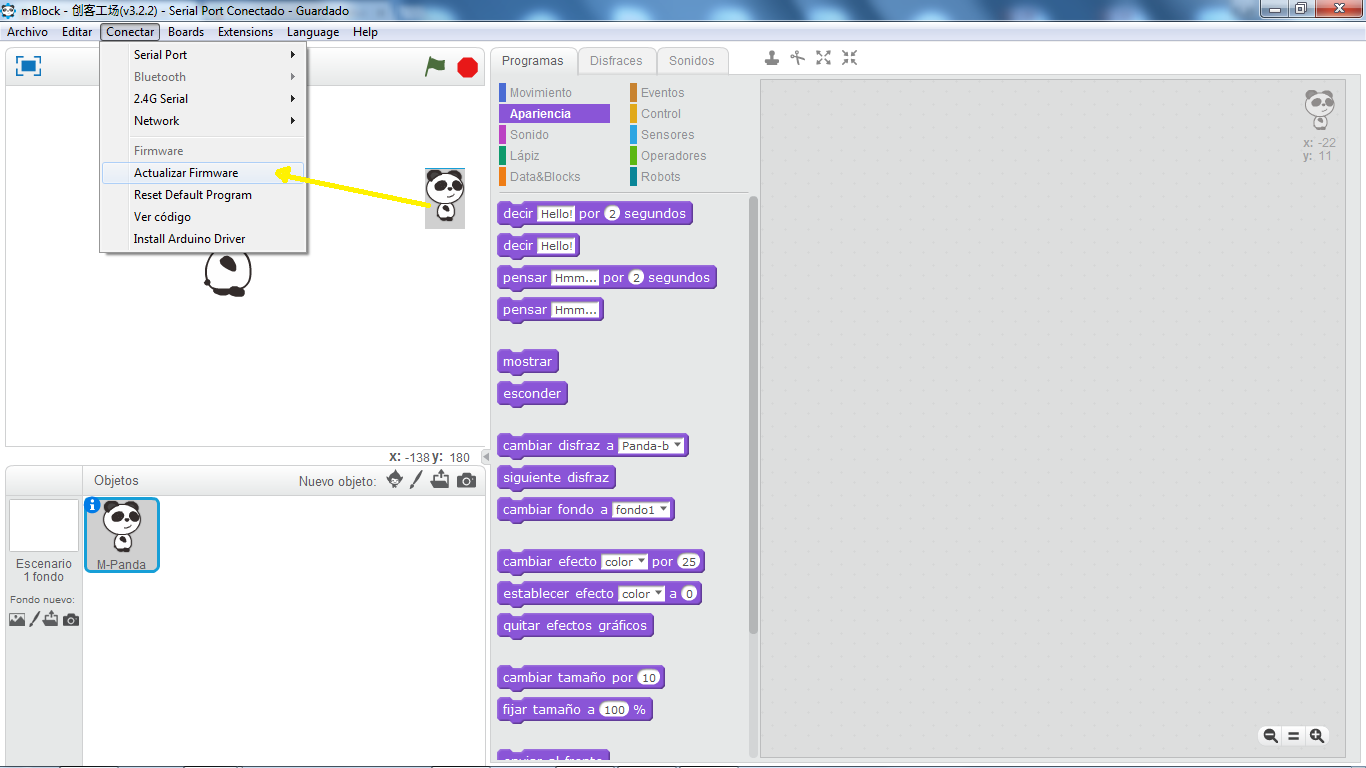Open the Panda-b costume dropdown
The width and height of the screenshot is (1366, 768).
pyautogui.click(x=652, y=446)
